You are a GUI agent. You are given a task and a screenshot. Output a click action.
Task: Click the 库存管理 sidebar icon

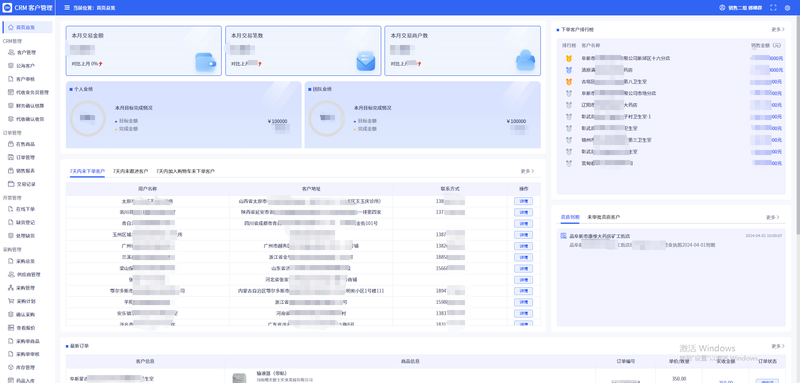[x=11, y=367]
